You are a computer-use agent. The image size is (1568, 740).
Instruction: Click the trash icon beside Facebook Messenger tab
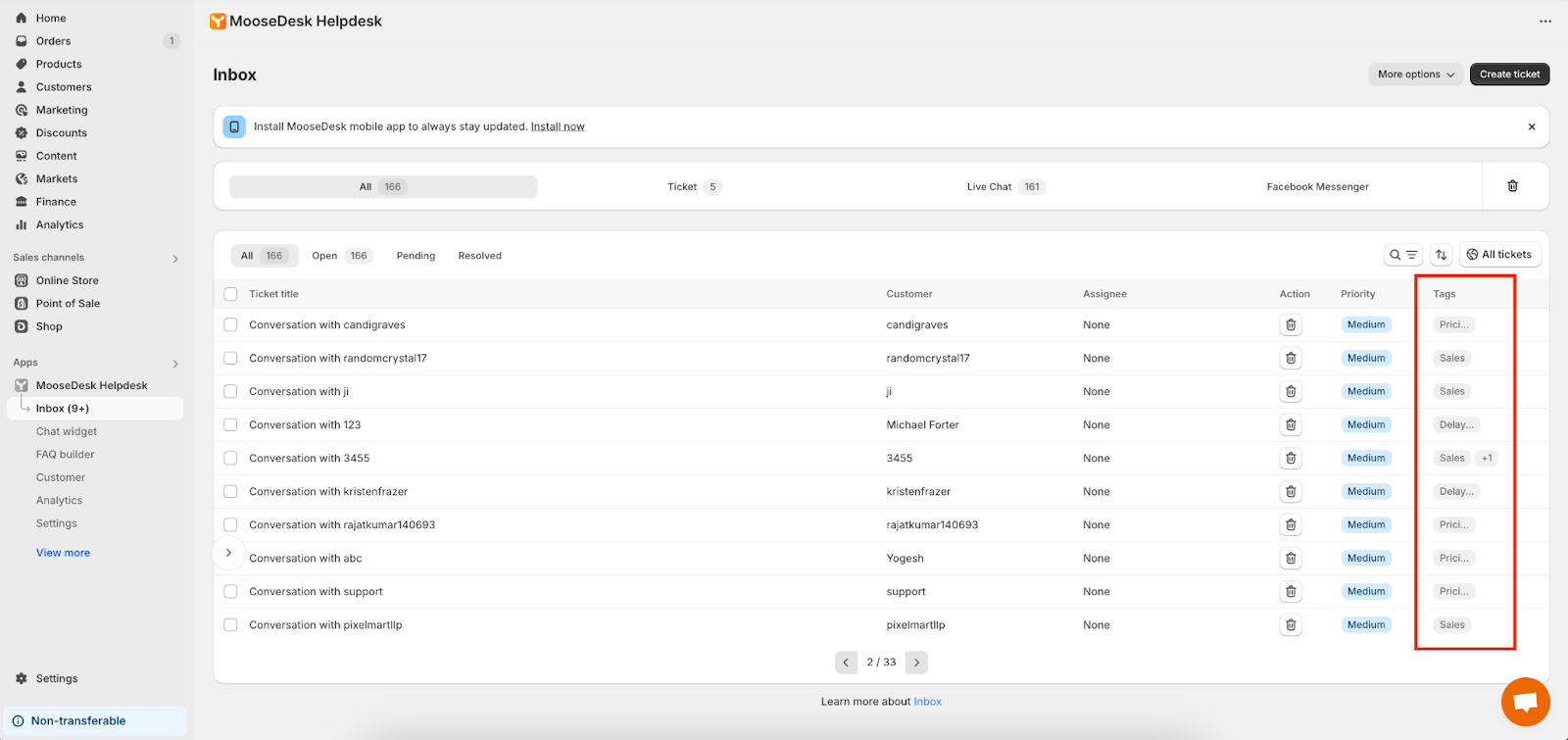pos(1512,186)
